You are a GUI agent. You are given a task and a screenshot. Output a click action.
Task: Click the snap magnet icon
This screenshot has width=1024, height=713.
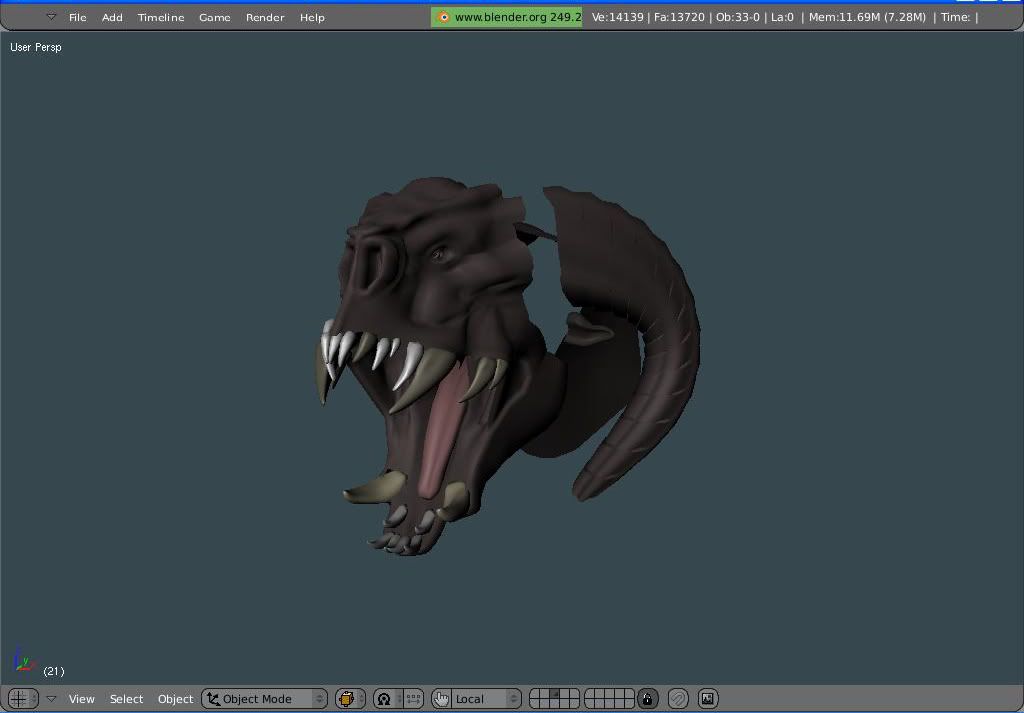tap(678, 699)
